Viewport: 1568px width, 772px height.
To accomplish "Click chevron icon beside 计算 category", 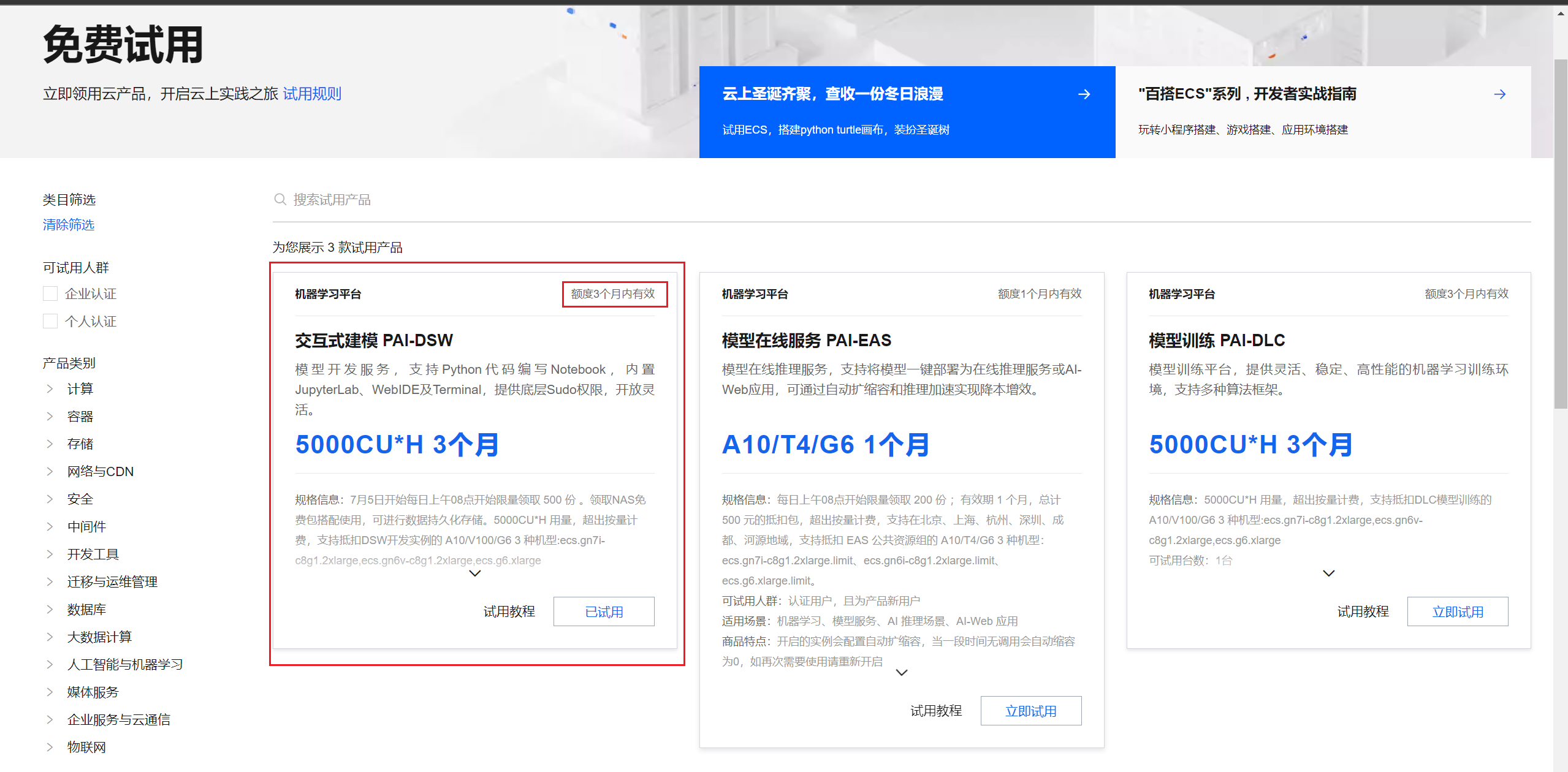I will click(50, 388).
